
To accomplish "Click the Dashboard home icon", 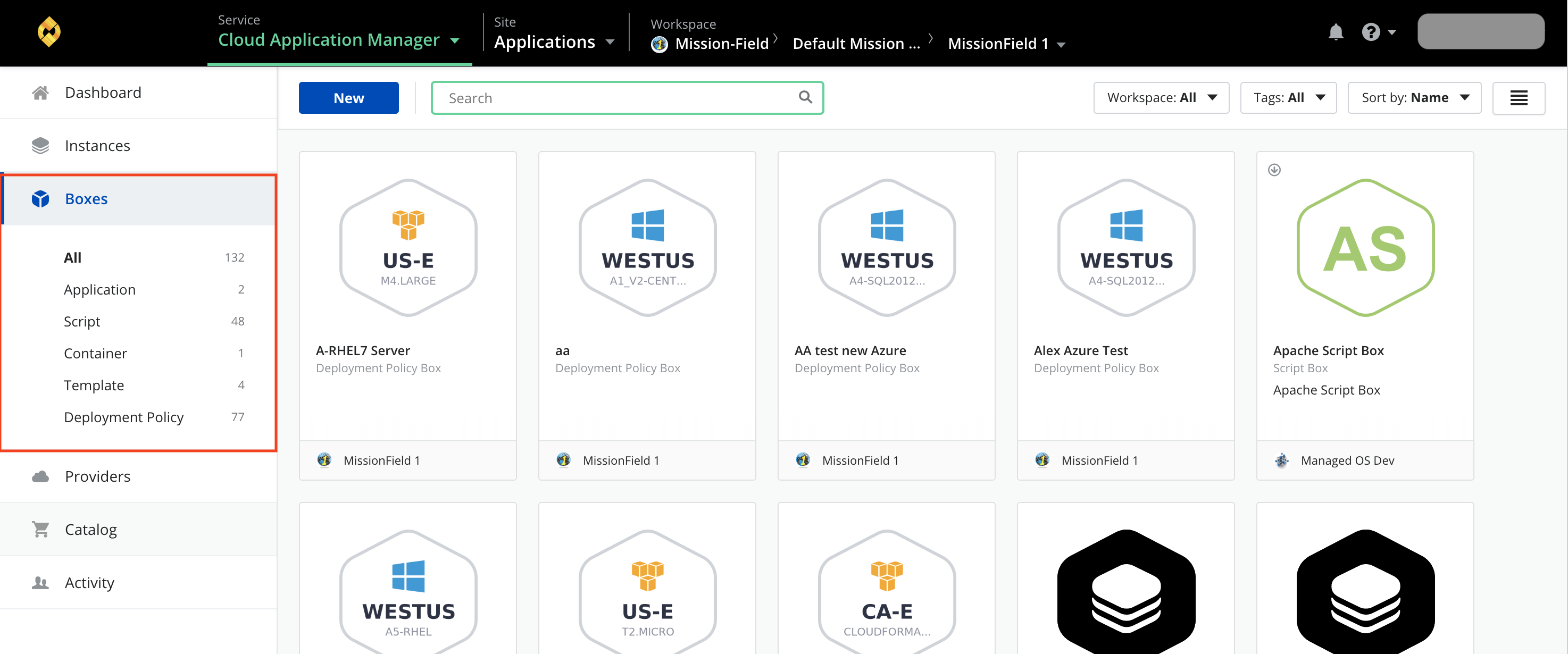I will 40,93.
